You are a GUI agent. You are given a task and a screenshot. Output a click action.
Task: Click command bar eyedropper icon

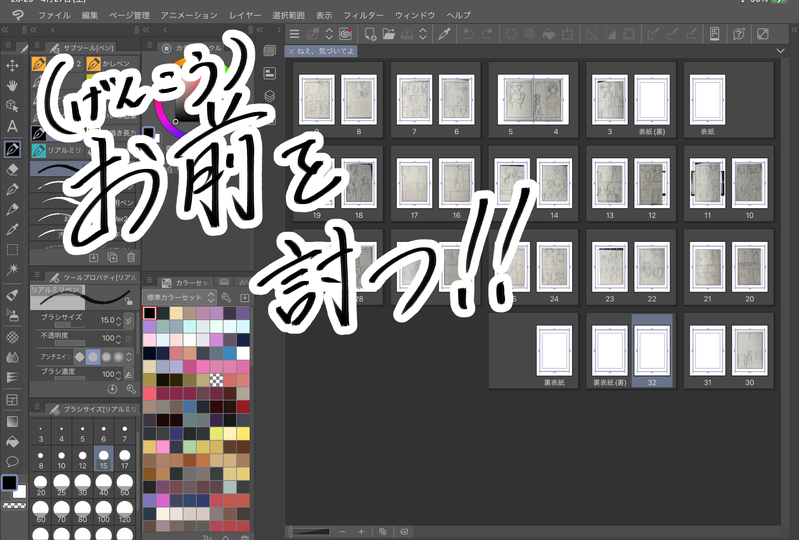[x=444, y=34]
